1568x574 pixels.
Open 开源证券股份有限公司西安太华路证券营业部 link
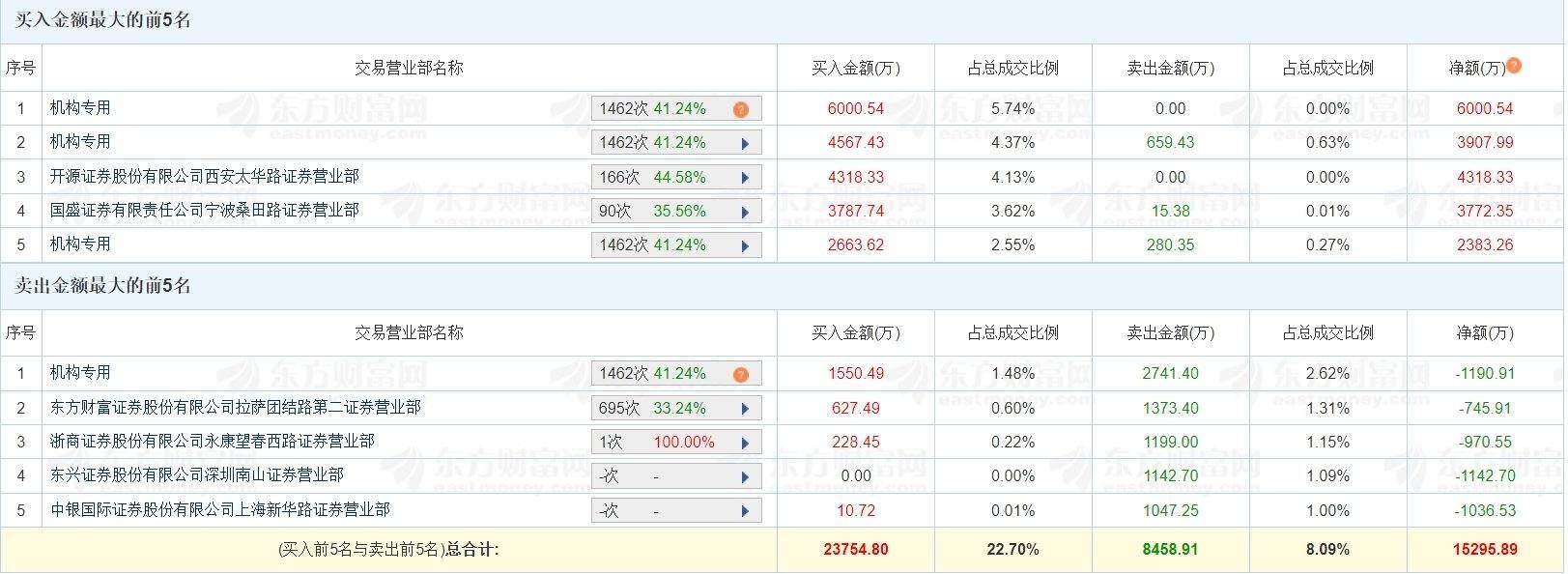(x=205, y=177)
